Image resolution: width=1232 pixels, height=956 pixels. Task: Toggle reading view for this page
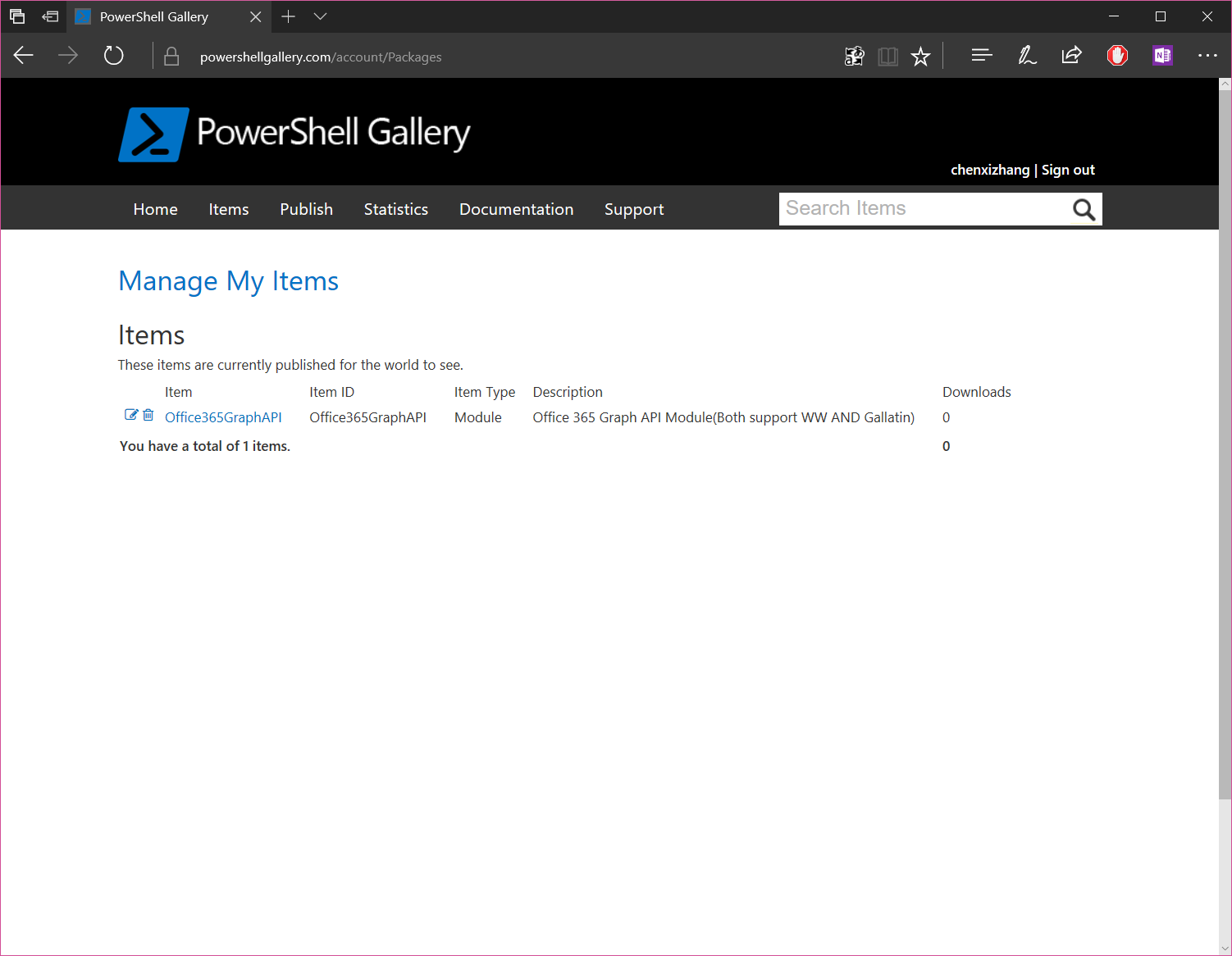887,55
